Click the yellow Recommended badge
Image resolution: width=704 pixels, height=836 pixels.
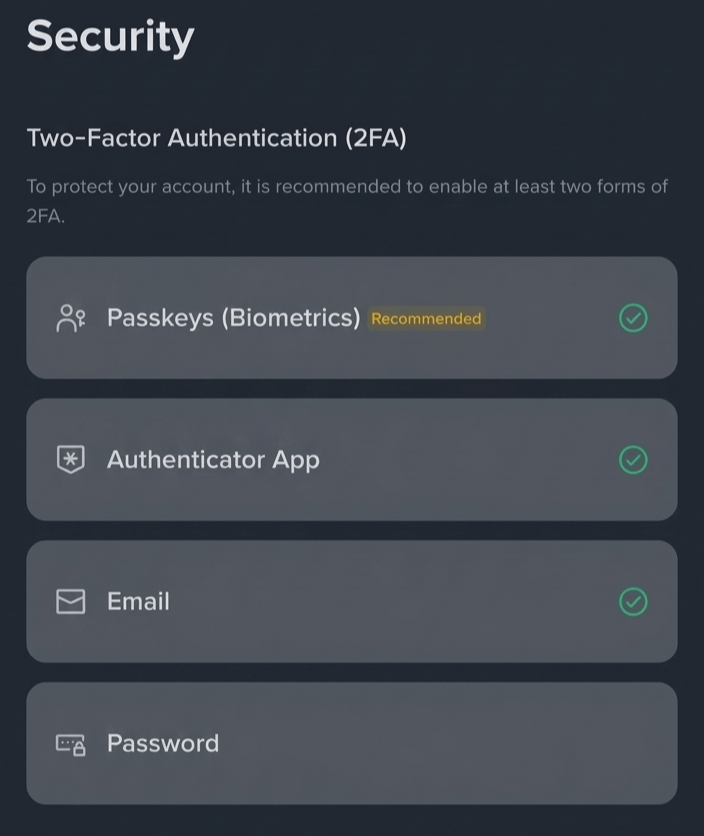426,318
